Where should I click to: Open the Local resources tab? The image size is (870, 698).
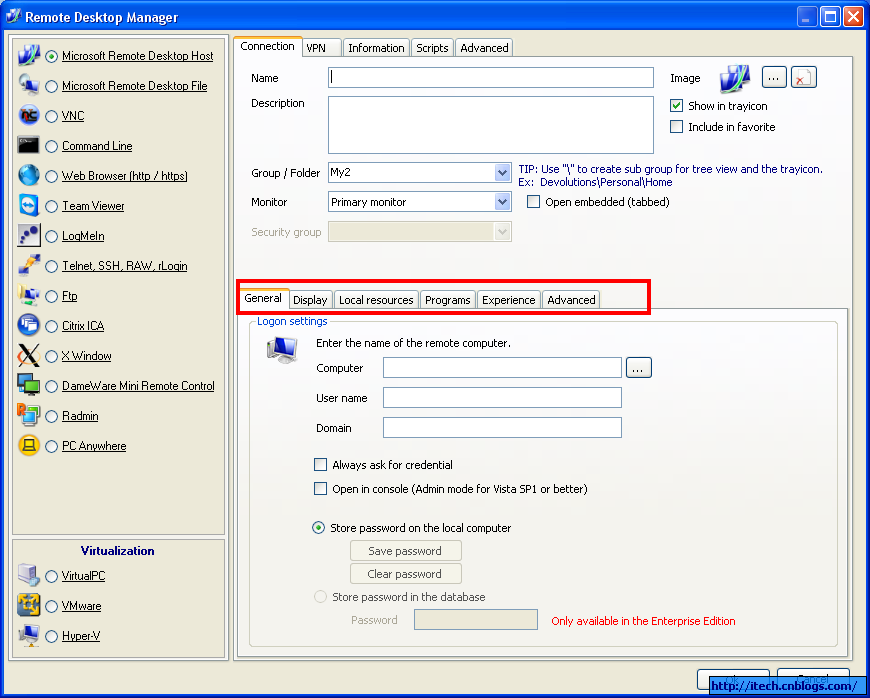click(x=376, y=300)
